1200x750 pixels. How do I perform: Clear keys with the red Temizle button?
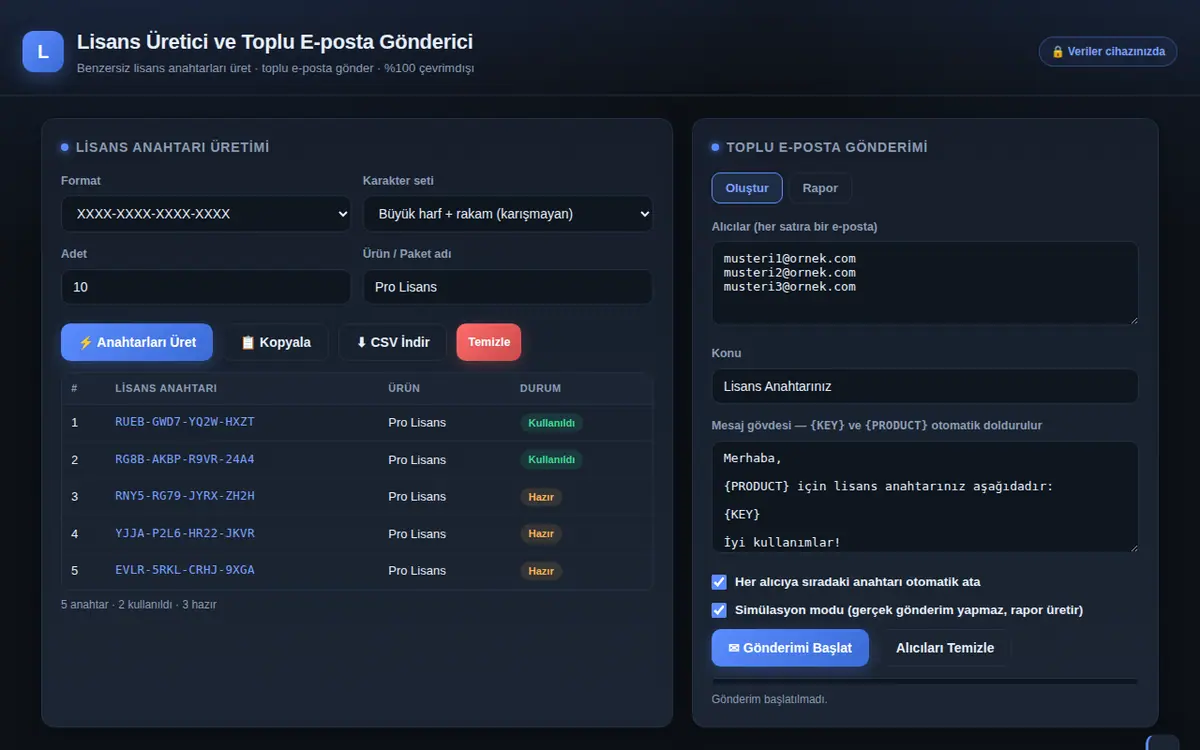click(489, 342)
